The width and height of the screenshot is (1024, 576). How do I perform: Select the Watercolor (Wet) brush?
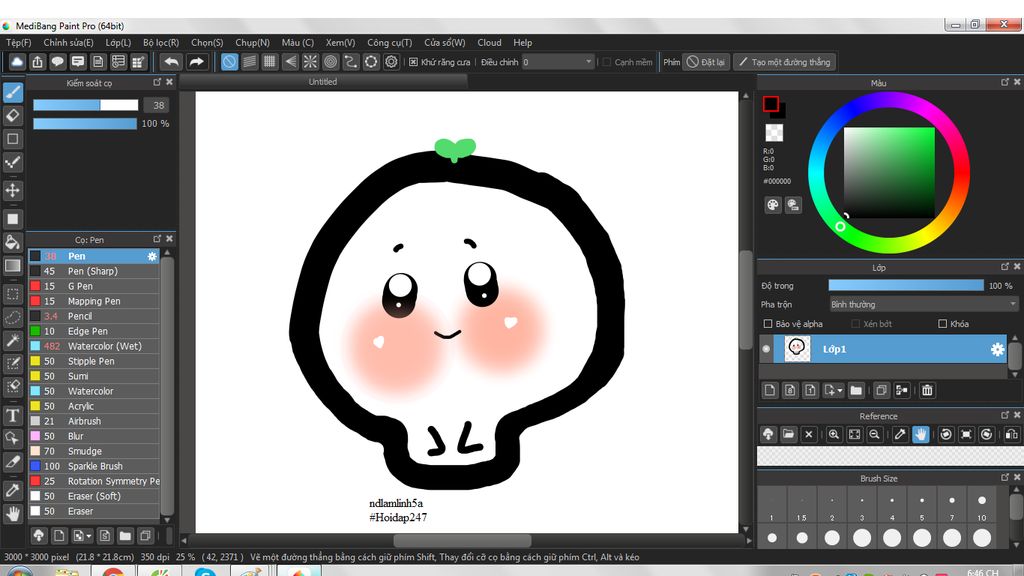pos(94,346)
